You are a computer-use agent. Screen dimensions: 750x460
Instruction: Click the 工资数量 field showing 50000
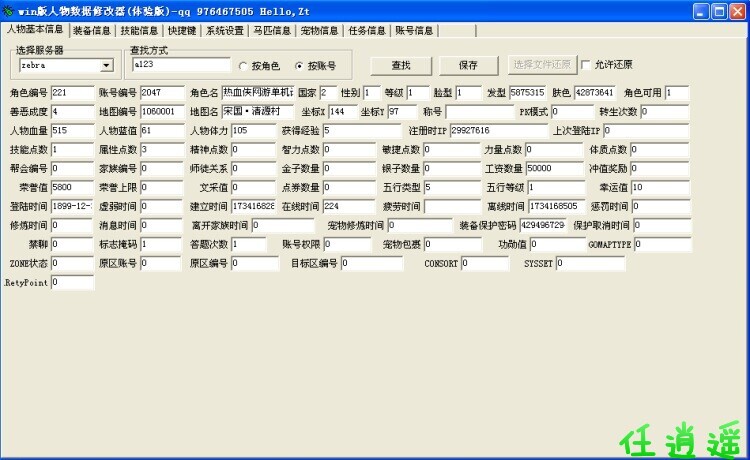coord(555,169)
